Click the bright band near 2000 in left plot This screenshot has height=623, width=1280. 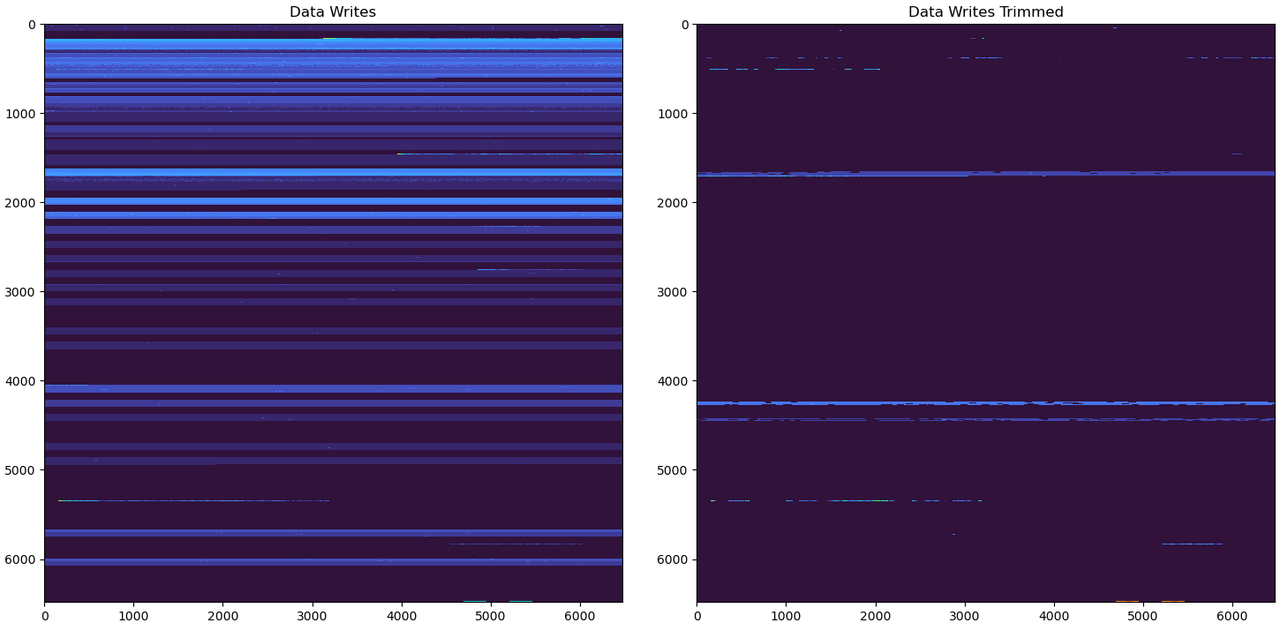332,201
